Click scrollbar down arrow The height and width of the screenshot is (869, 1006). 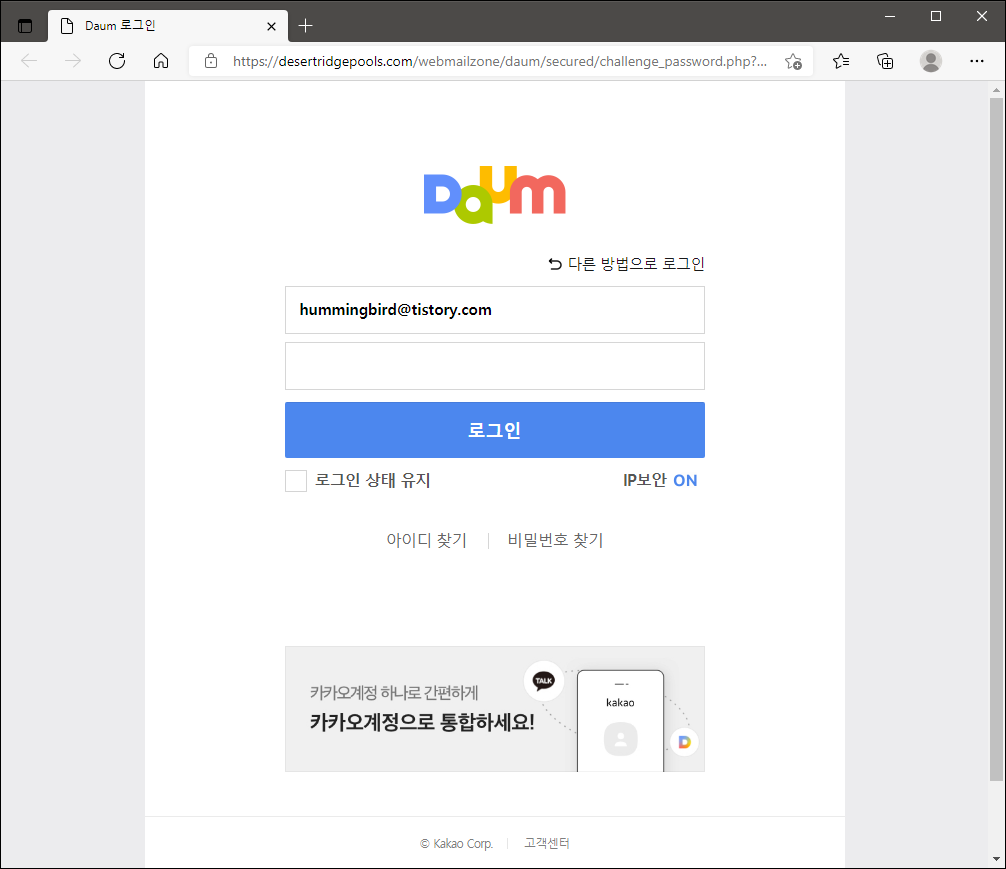996,859
